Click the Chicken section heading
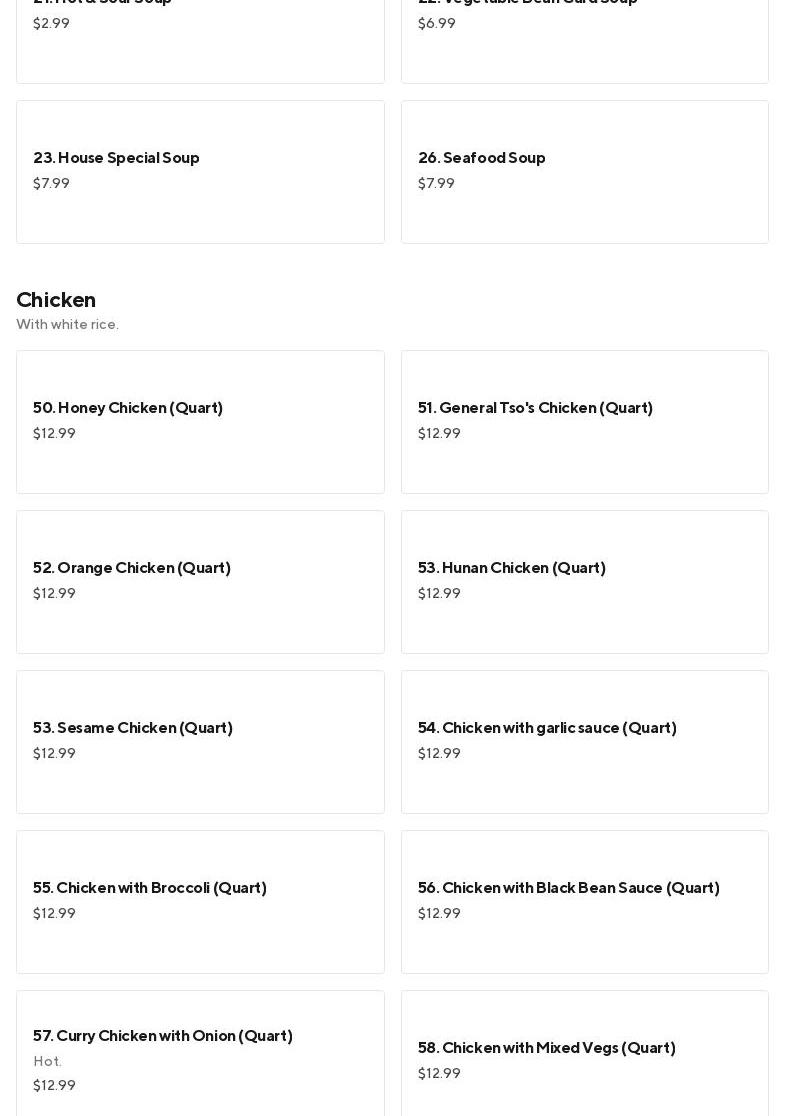 pos(56,300)
